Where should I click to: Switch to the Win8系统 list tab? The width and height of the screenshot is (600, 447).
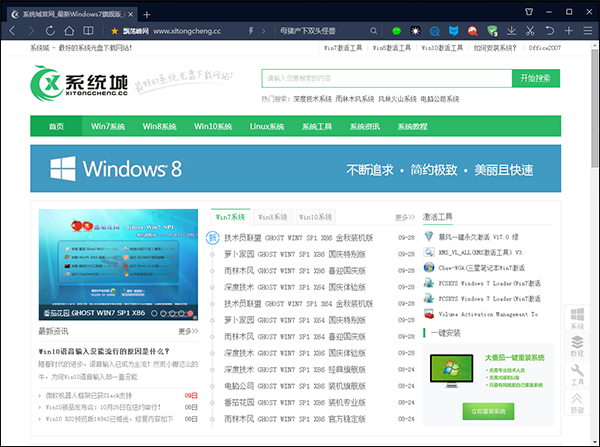[272, 217]
